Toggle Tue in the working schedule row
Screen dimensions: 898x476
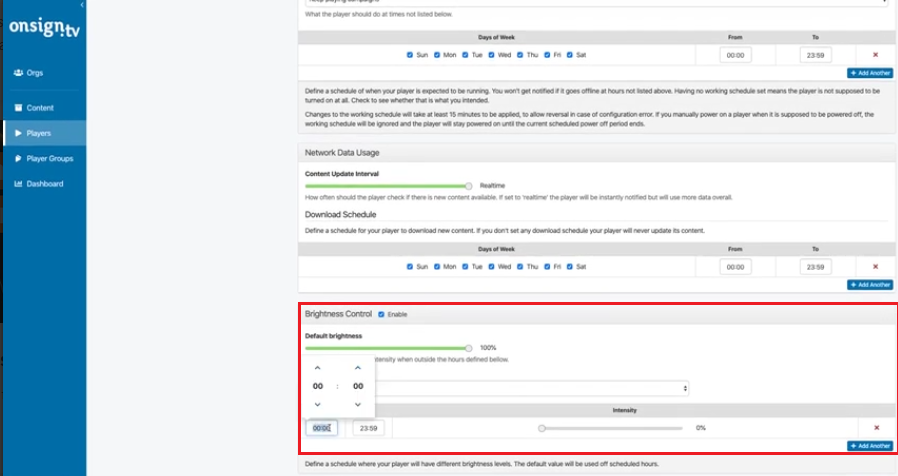[465, 55]
